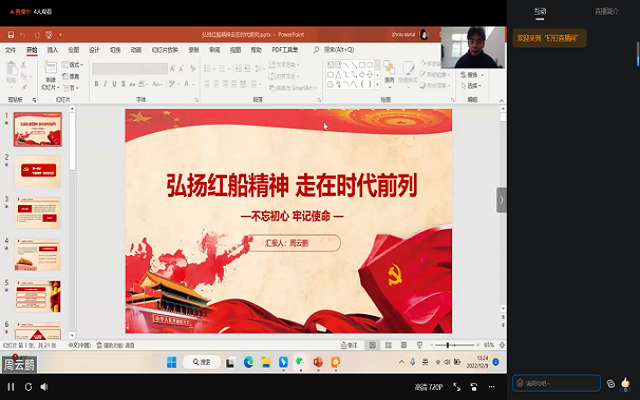The width and height of the screenshot is (640, 400).
Task: Start slideshow from quick access toolbar icon
Action: (x=49, y=35)
